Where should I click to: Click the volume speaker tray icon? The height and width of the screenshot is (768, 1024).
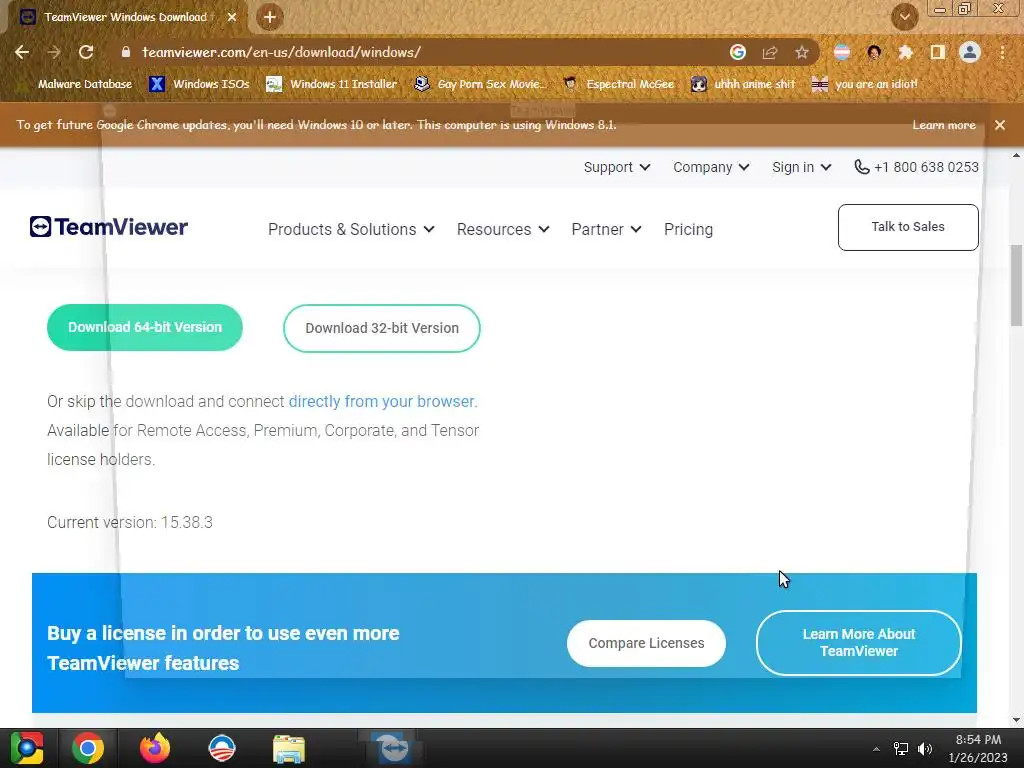pos(925,749)
